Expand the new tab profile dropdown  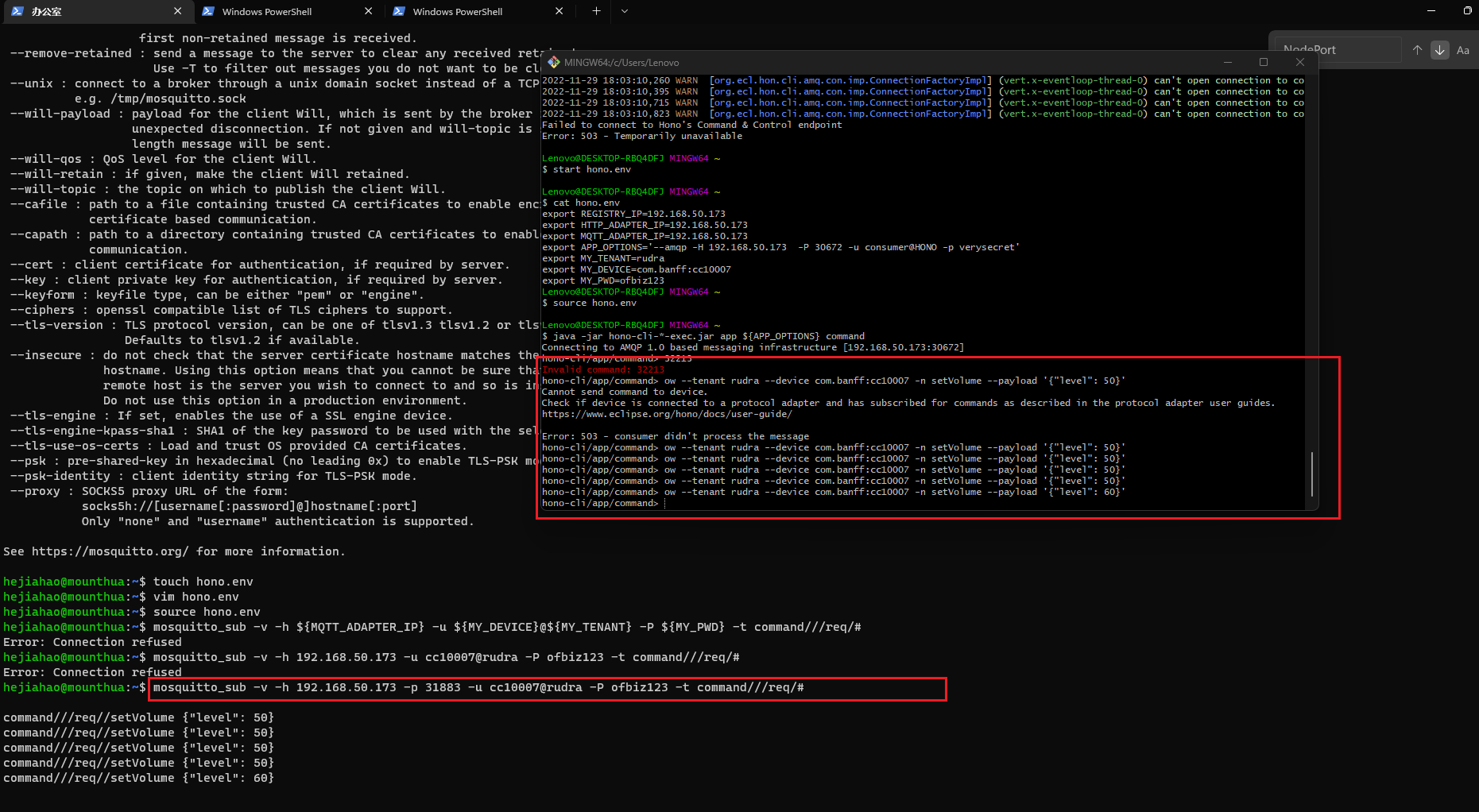point(625,11)
